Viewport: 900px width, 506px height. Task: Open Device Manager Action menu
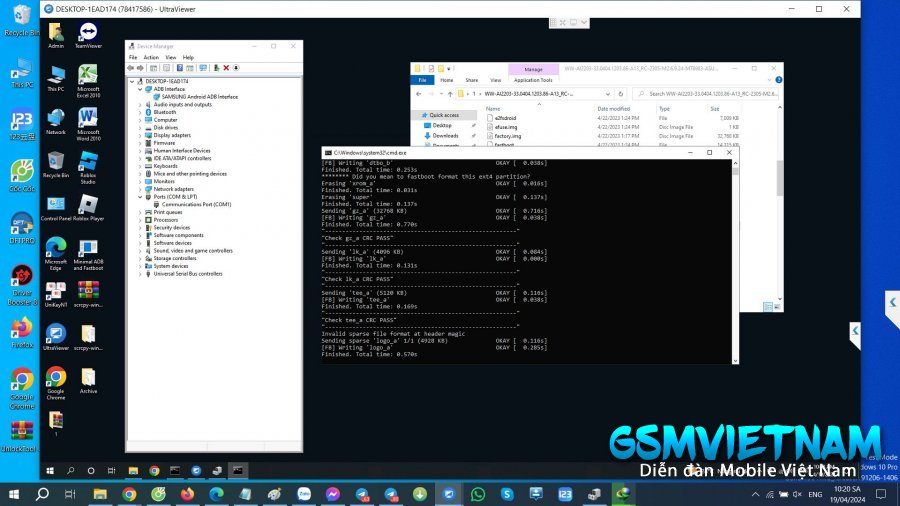point(151,57)
